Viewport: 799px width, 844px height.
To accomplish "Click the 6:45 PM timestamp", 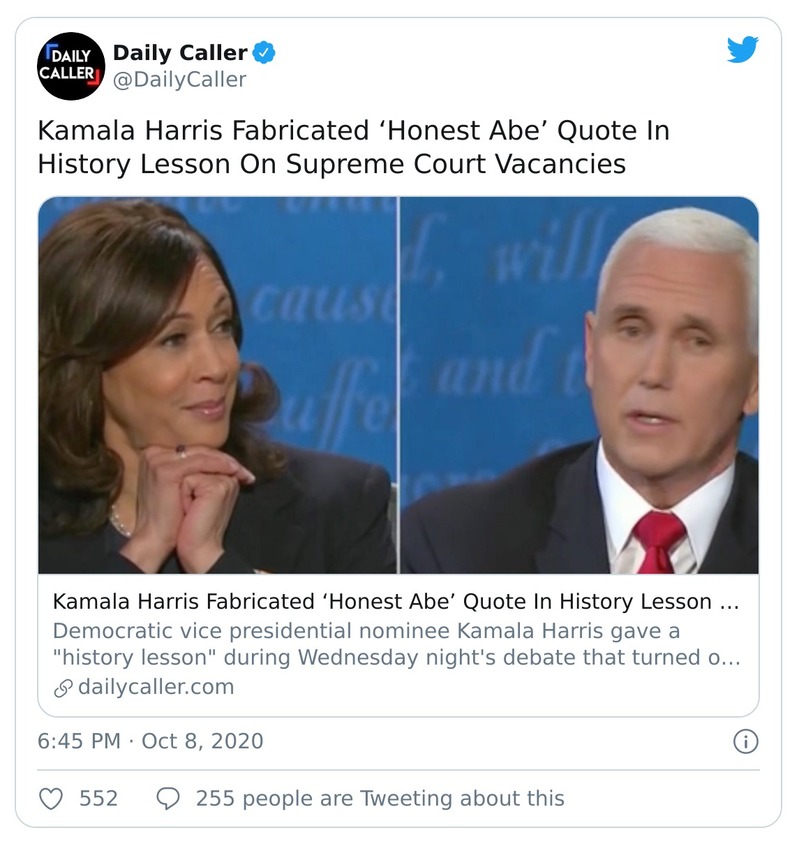I will (78, 741).
